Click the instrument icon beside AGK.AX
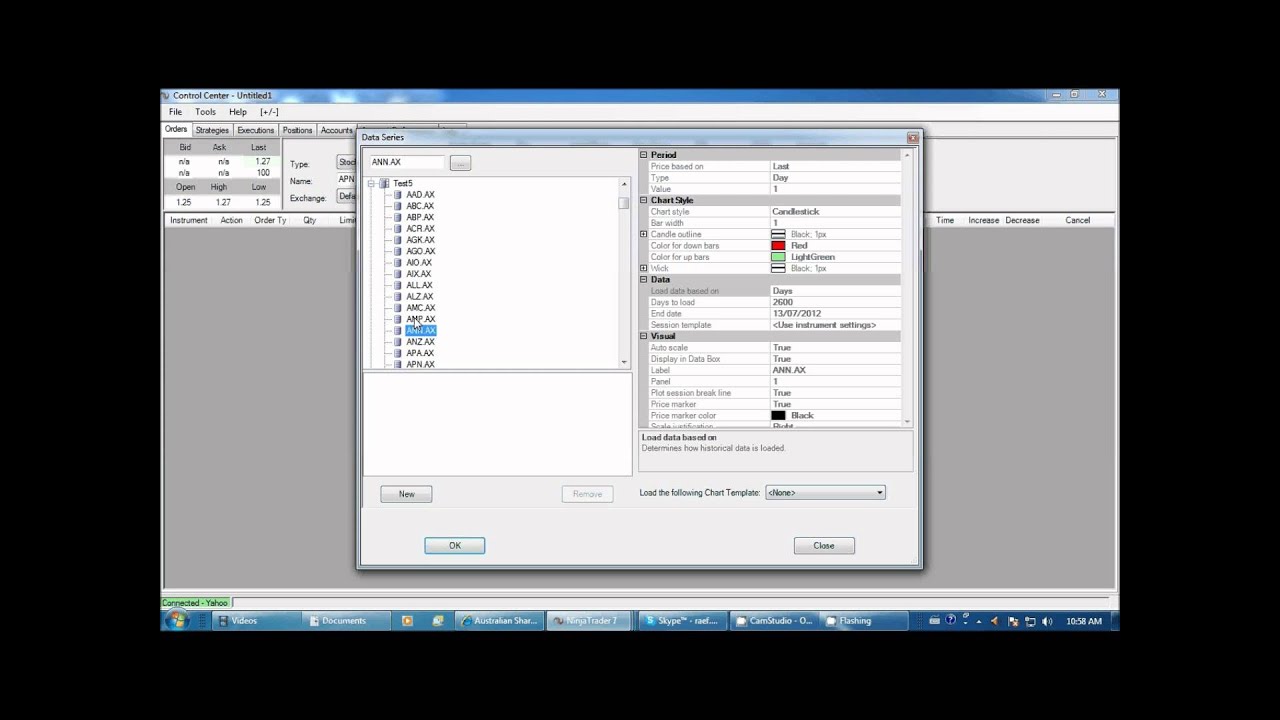Image resolution: width=1280 pixels, height=720 pixels. 398,240
